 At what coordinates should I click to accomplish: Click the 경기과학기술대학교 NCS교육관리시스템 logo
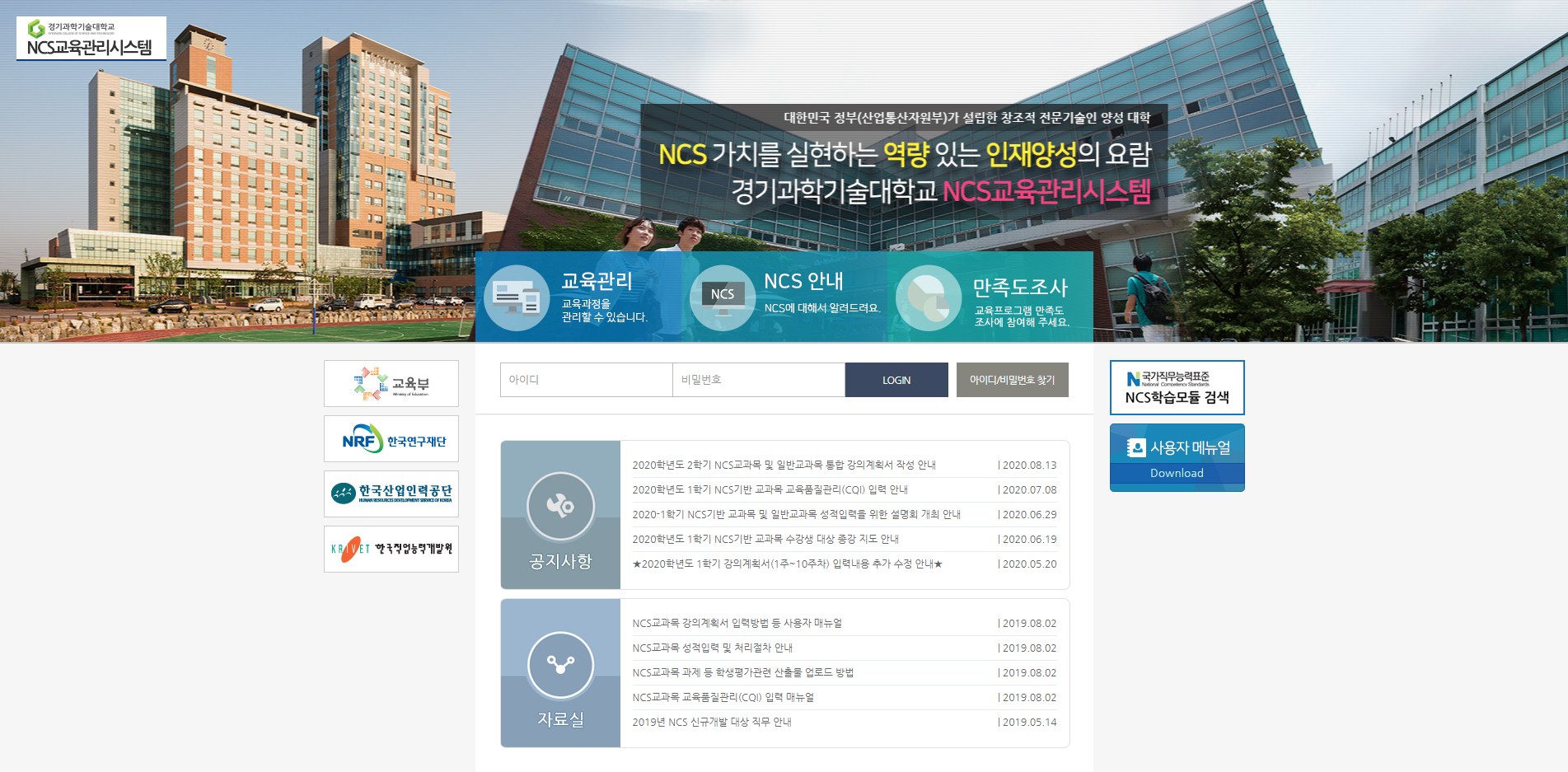[91, 39]
